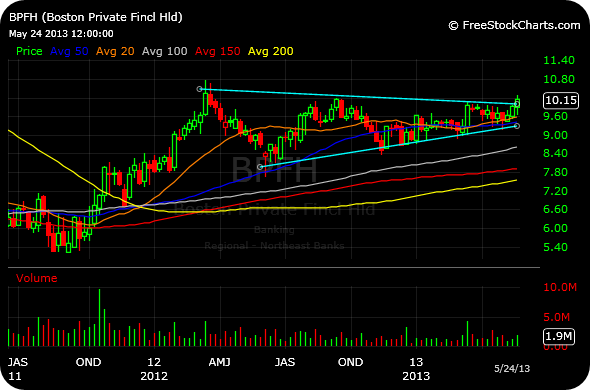Screen dimensions: 590x390
Task: Click the 5.0M volume axis label
Action: point(557,317)
